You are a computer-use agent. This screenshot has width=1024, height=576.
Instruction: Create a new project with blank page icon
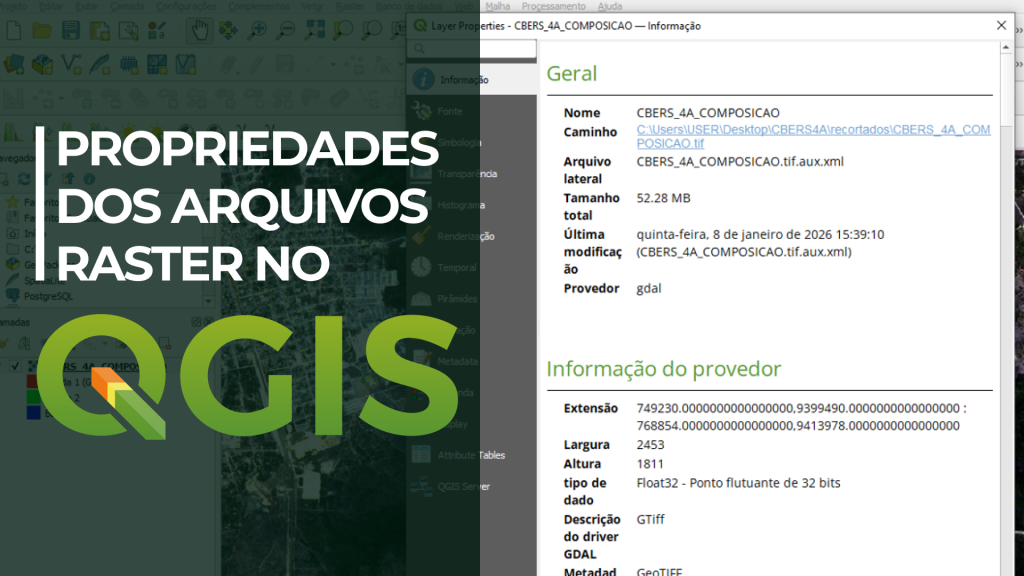point(14,30)
